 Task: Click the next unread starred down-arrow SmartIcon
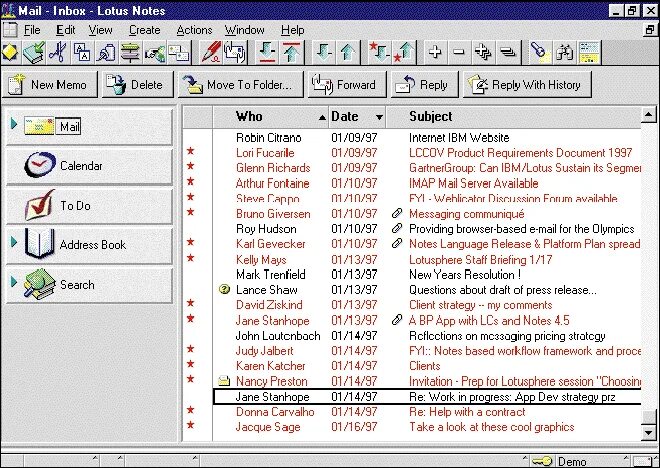379,53
